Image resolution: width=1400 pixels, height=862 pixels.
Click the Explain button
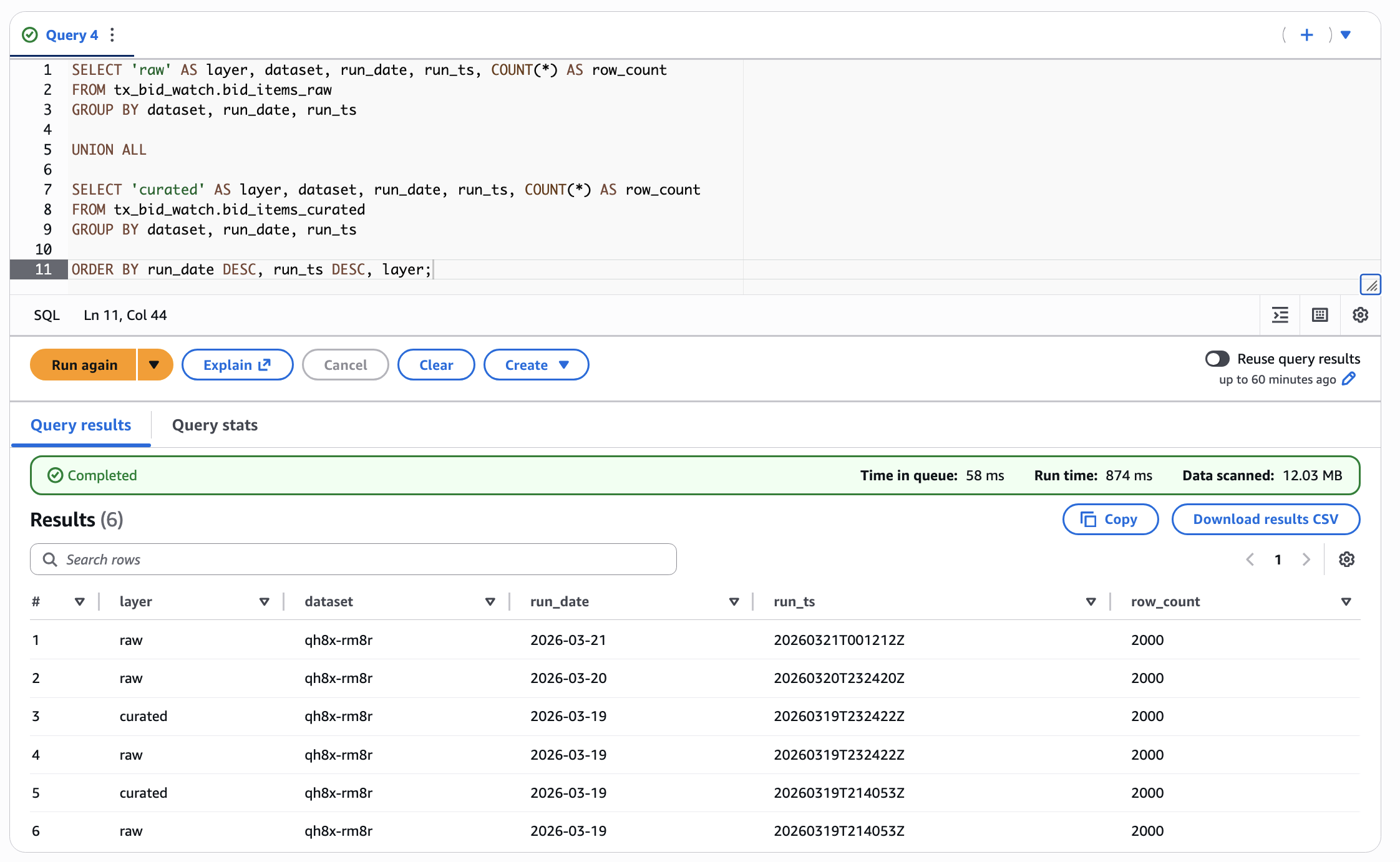(237, 365)
